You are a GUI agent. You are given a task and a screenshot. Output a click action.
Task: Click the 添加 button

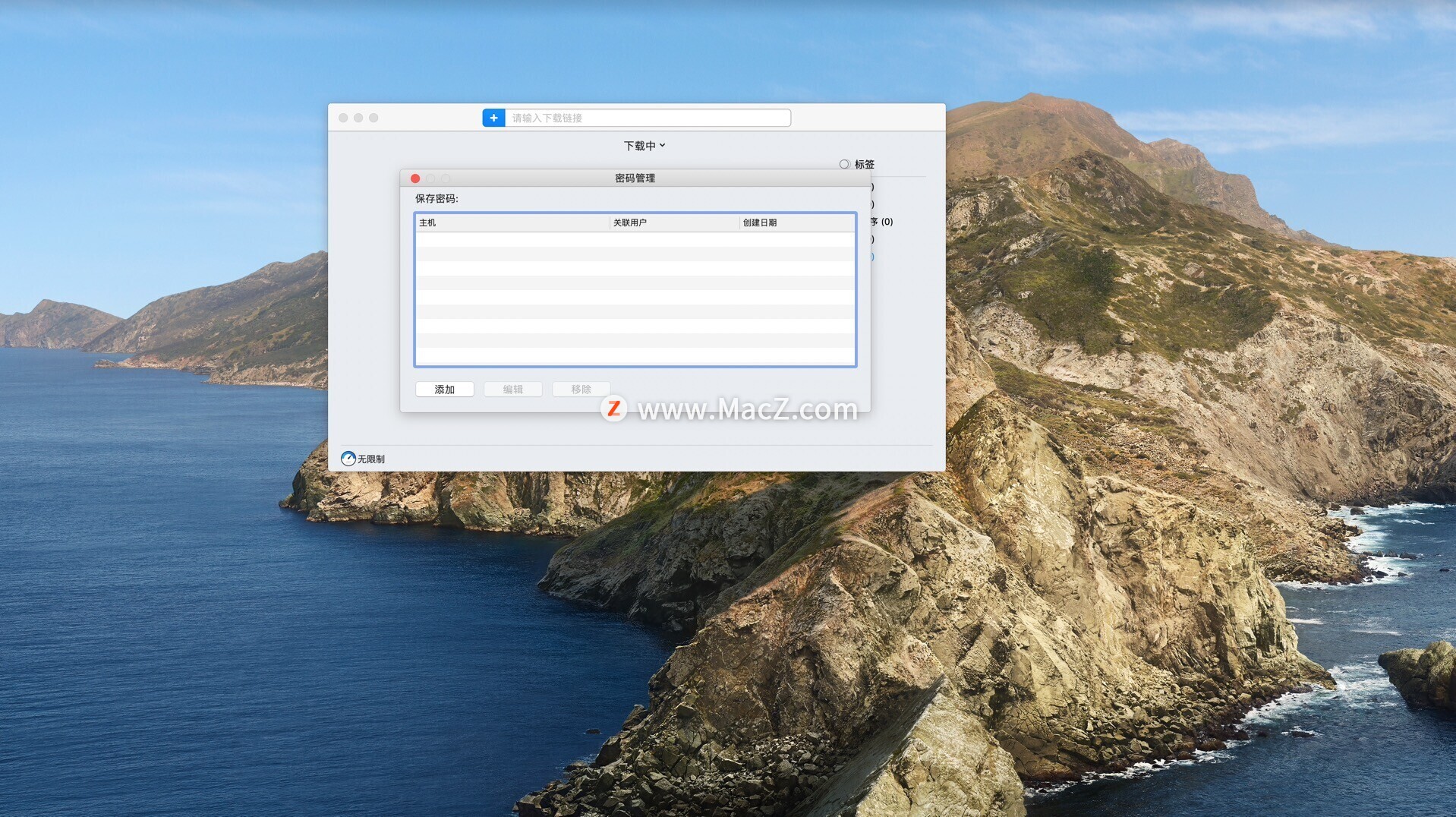tap(445, 390)
